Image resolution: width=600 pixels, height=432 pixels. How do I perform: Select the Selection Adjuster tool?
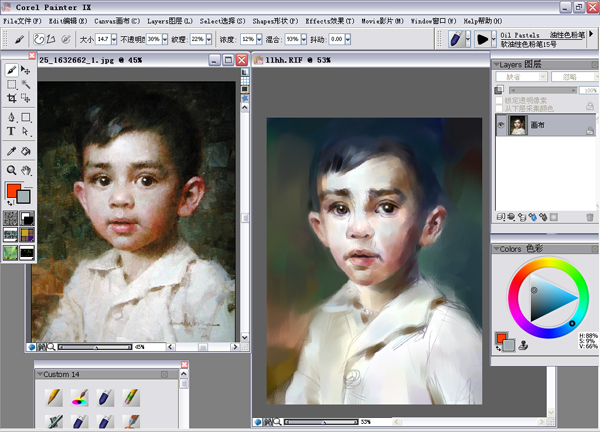26,98
